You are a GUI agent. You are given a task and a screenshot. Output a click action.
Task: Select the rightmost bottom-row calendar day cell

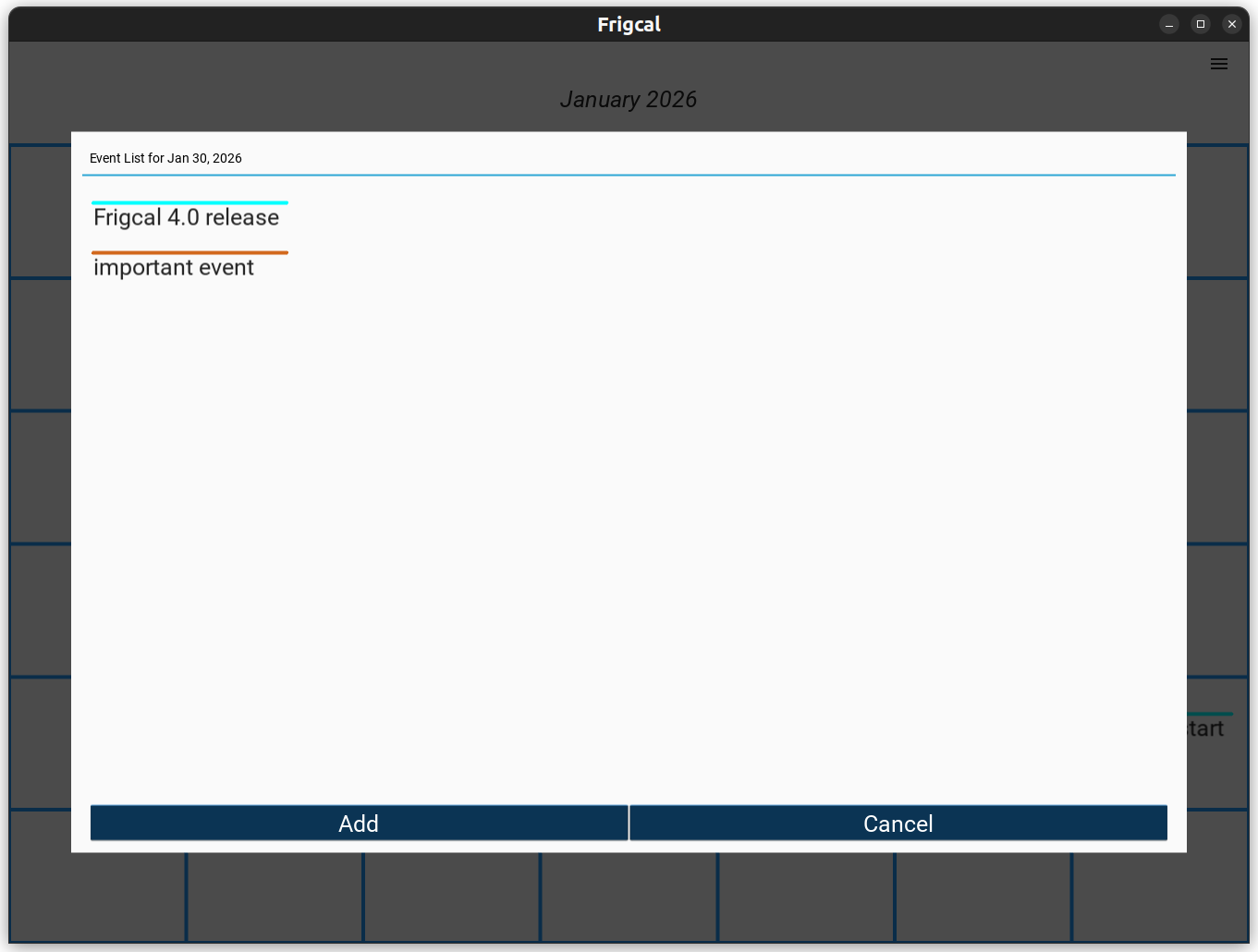coord(1160,897)
